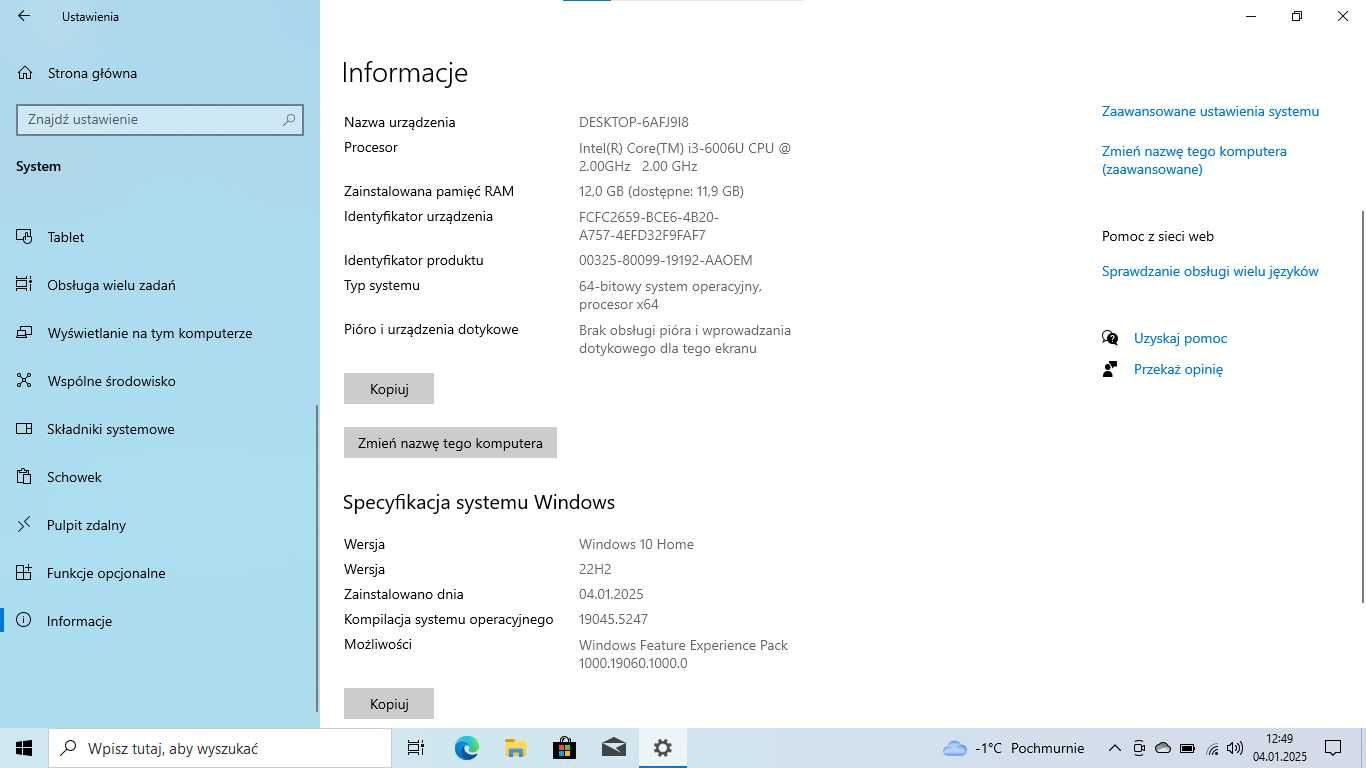This screenshot has width=1366, height=768.
Task: Click the Przekaż opinię feedback icon
Action: click(1110, 369)
